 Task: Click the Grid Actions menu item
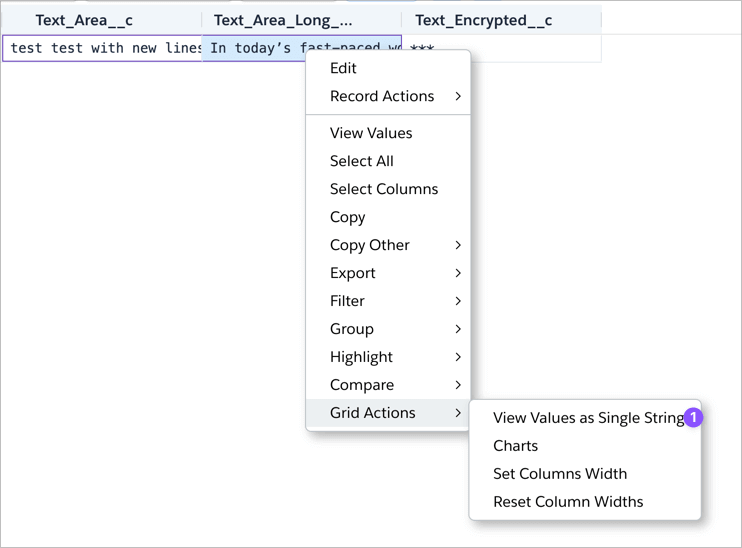373,413
